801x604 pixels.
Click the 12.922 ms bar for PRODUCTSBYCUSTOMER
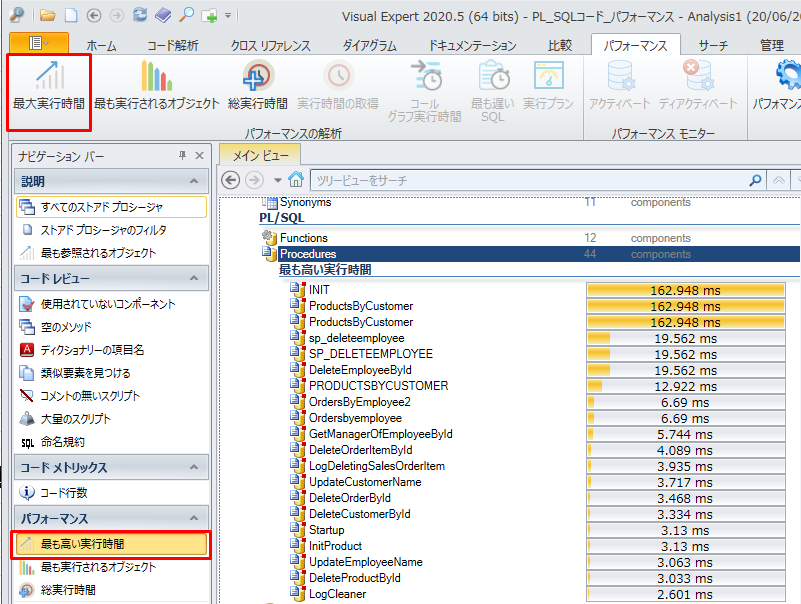click(x=686, y=386)
